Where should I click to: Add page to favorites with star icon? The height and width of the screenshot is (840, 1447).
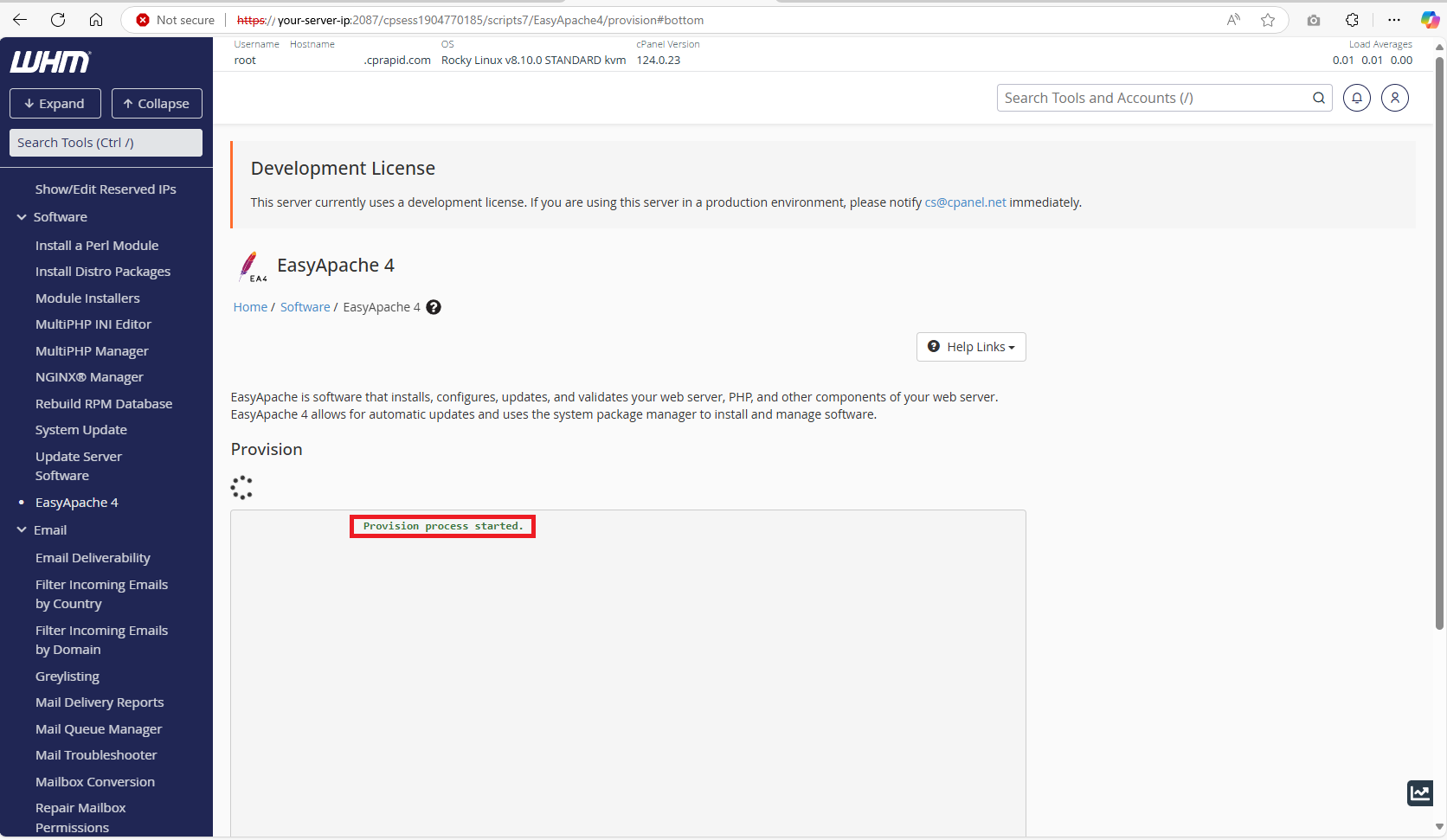tap(1267, 20)
